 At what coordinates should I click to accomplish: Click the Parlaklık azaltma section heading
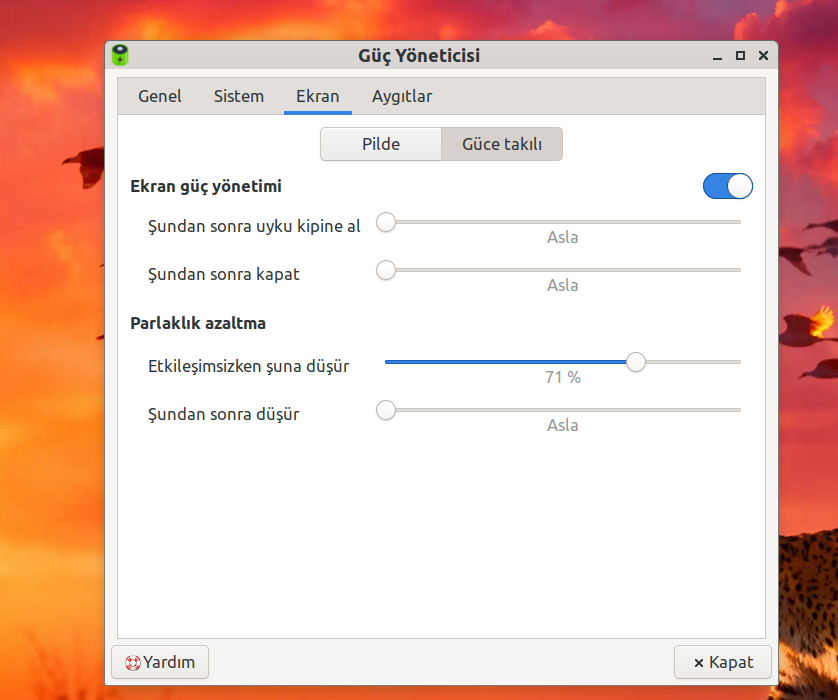pyautogui.click(x=197, y=323)
